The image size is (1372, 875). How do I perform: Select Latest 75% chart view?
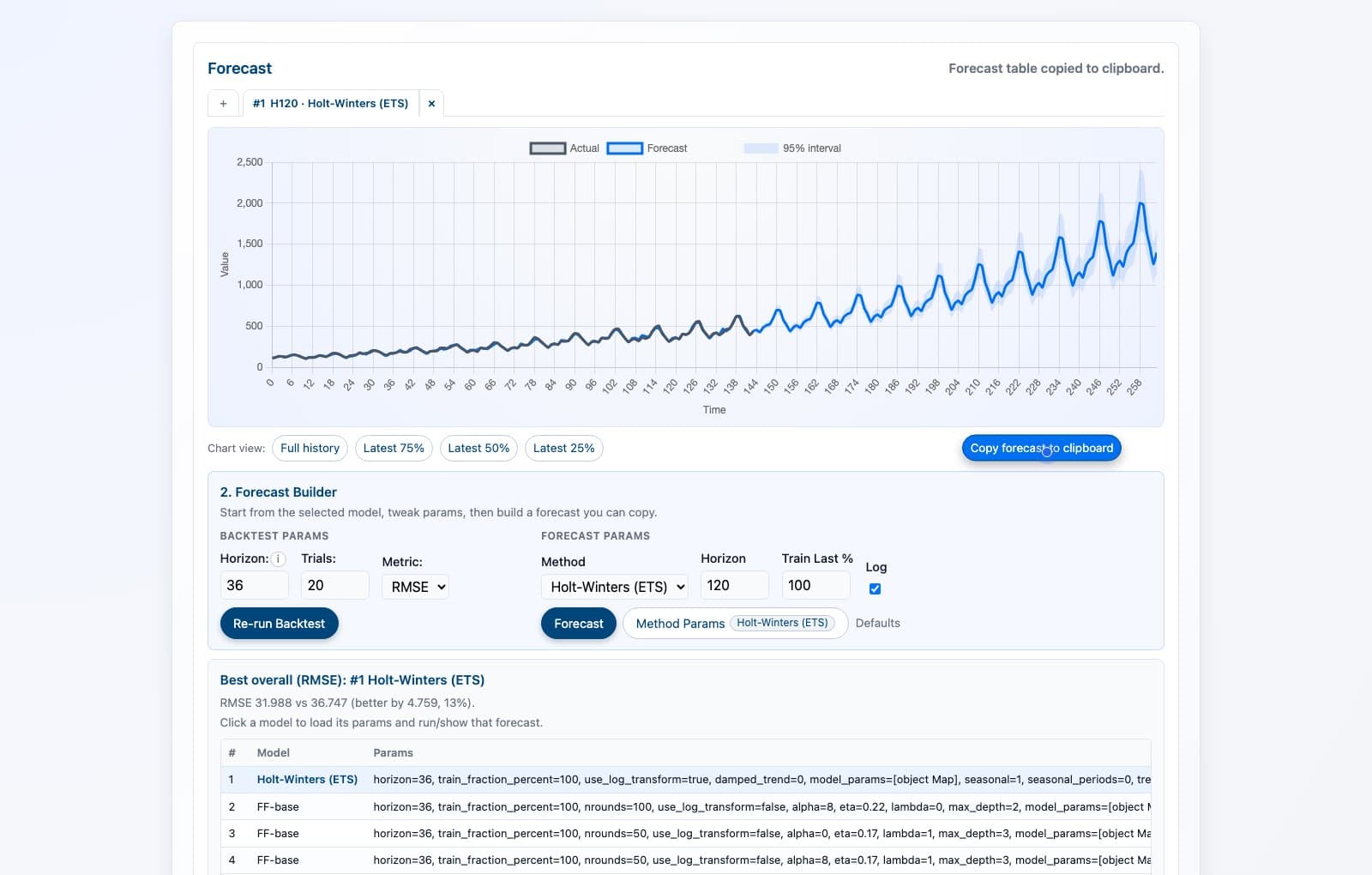394,449
